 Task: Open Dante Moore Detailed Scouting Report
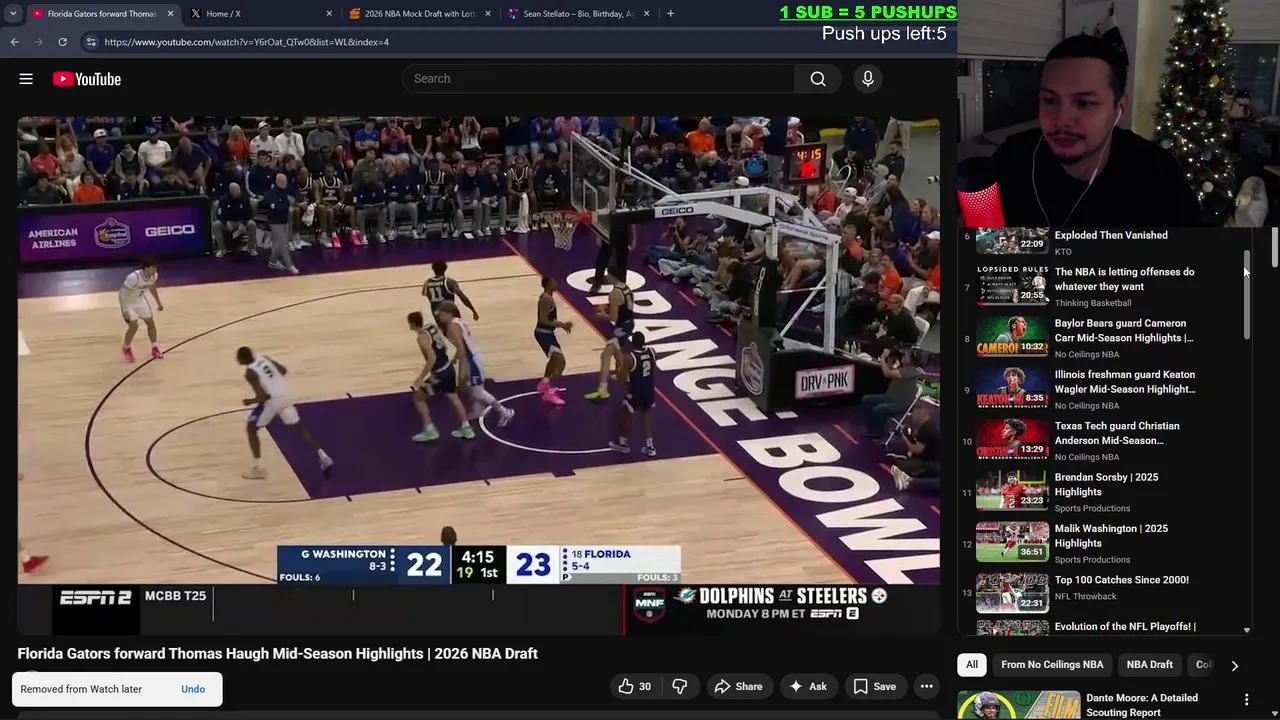(x=1141, y=705)
